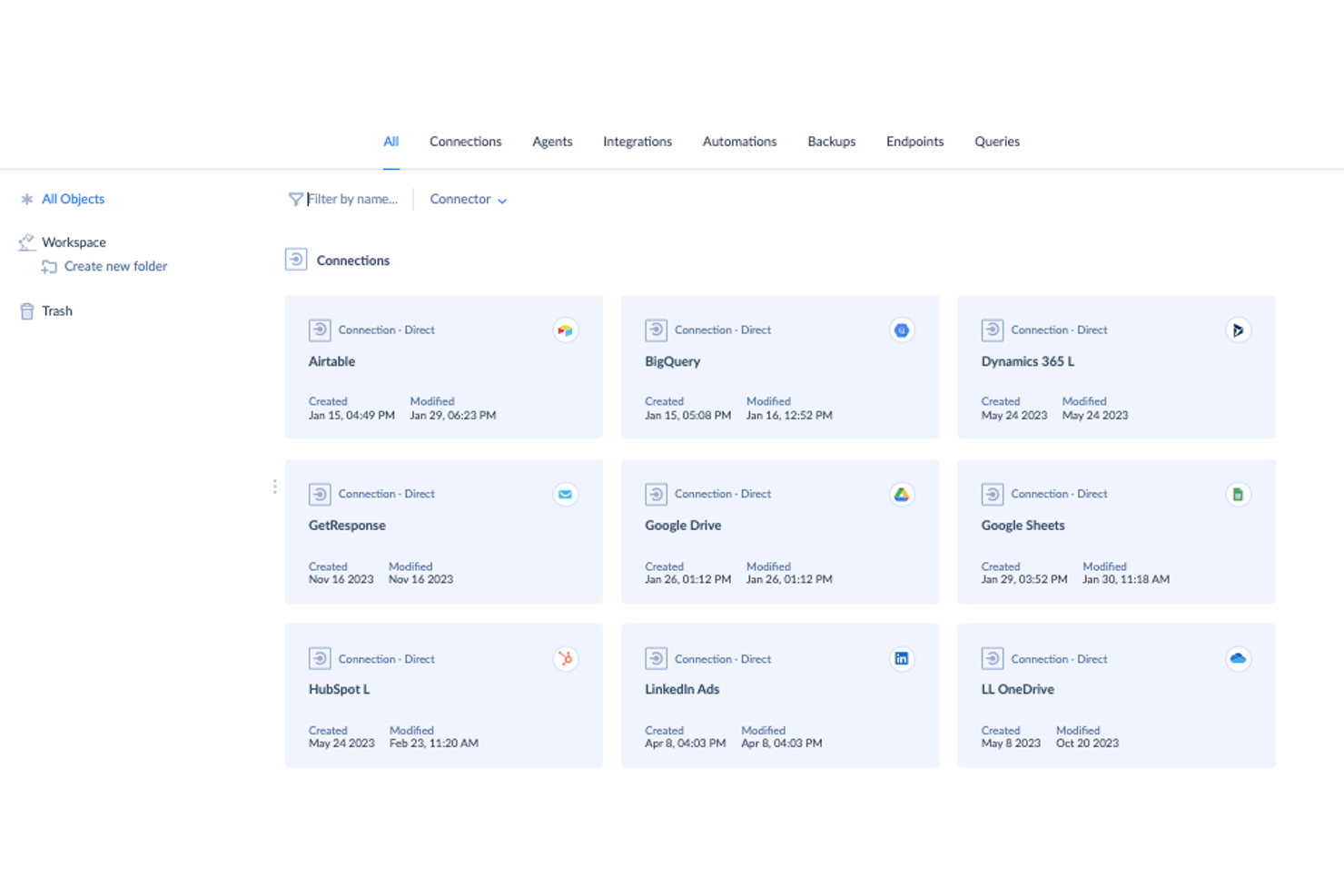
Task: Select the Queries tab
Action: point(997,142)
